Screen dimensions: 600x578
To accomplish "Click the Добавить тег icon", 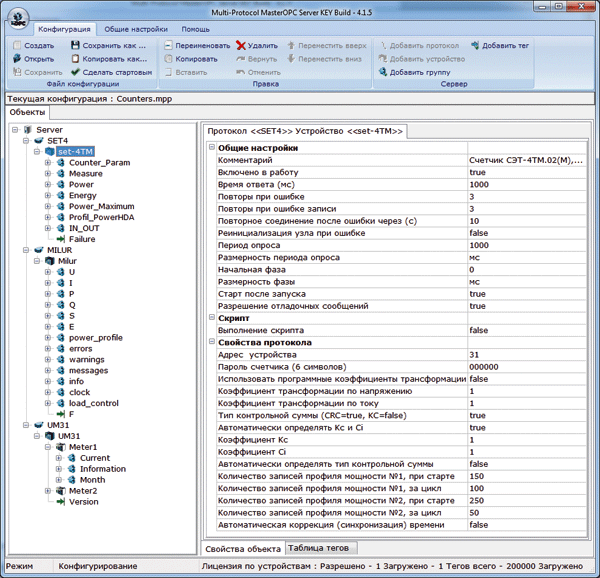I will pyautogui.click(x=475, y=46).
